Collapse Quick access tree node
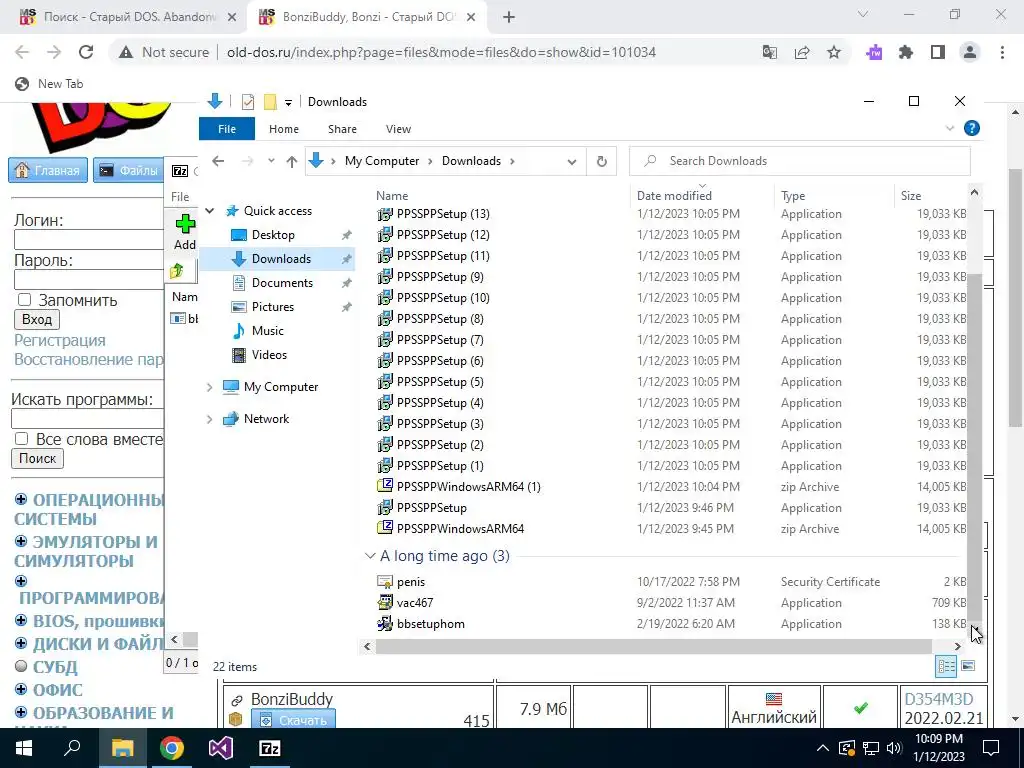Image resolution: width=1024 pixels, height=768 pixels. coord(210,211)
